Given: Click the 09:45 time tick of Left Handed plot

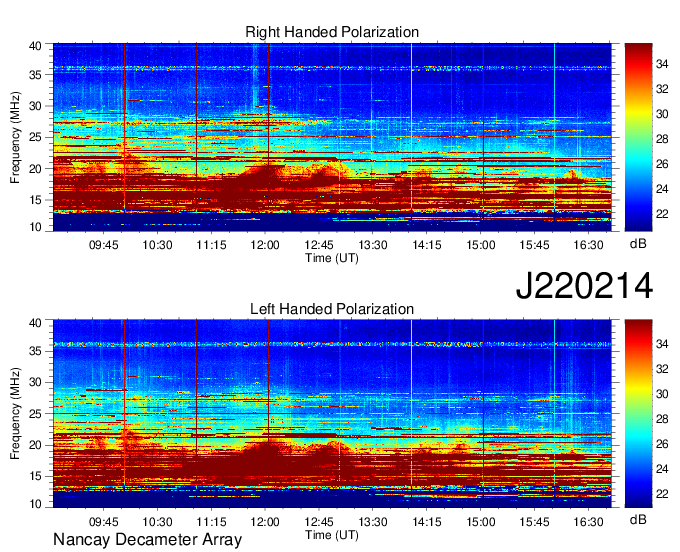Looking at the screenshot, I should click(x=104, y=522).
